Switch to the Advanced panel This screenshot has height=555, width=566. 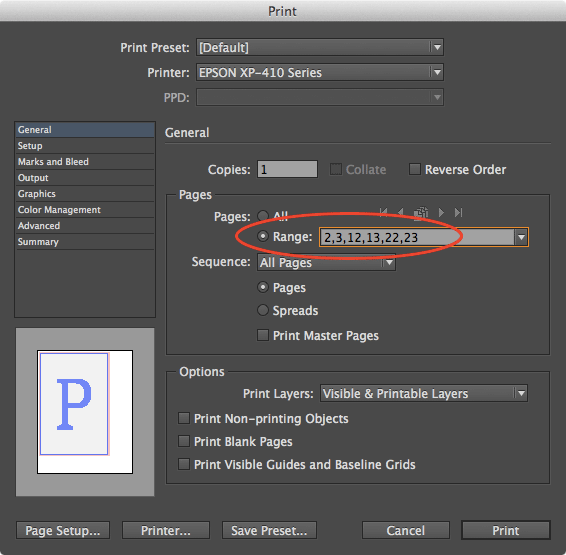(x=85, y=226)
